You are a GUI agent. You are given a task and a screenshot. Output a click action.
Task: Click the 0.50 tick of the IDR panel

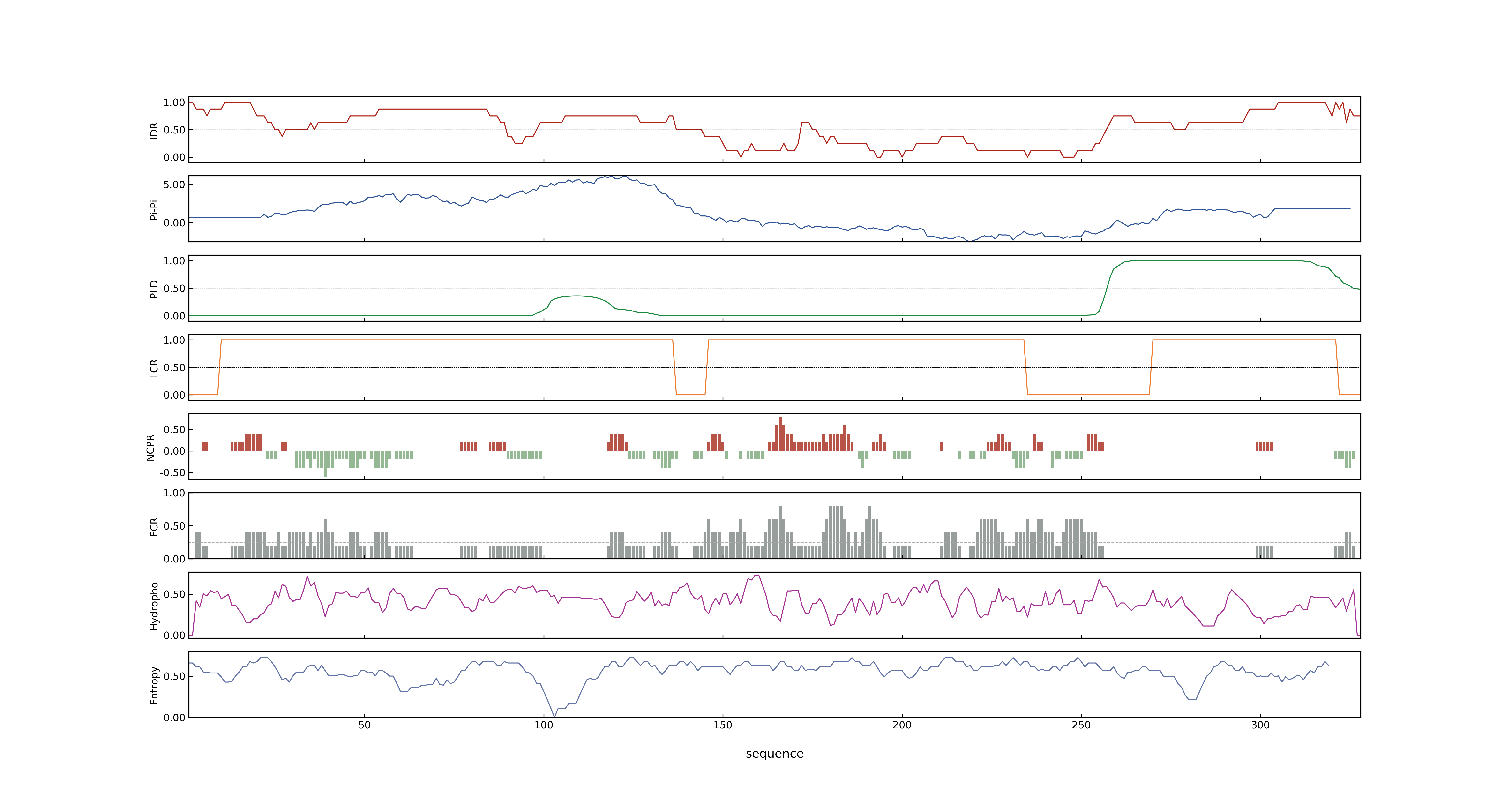(x=174, y=130)
